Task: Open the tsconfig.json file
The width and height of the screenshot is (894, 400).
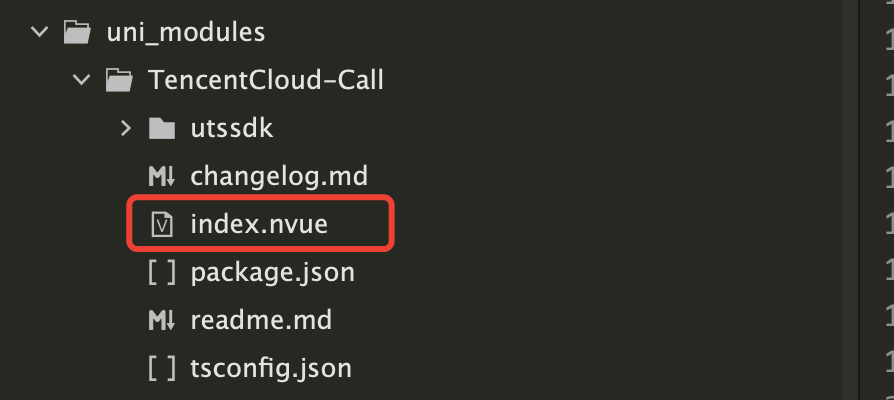Action: [271, 369]
